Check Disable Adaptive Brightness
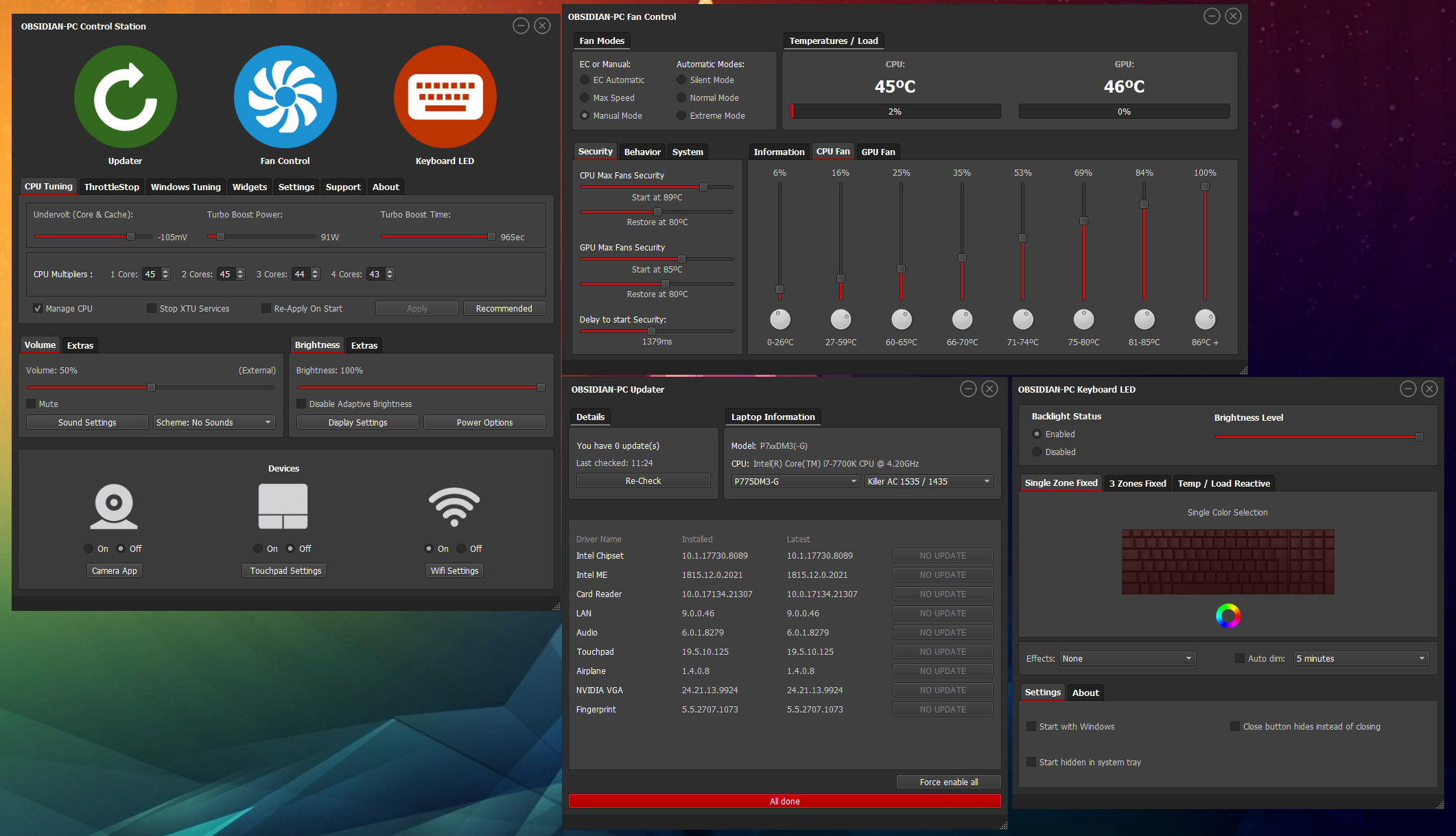Screen dimensions: 1456x836 (x=301, y=404)
